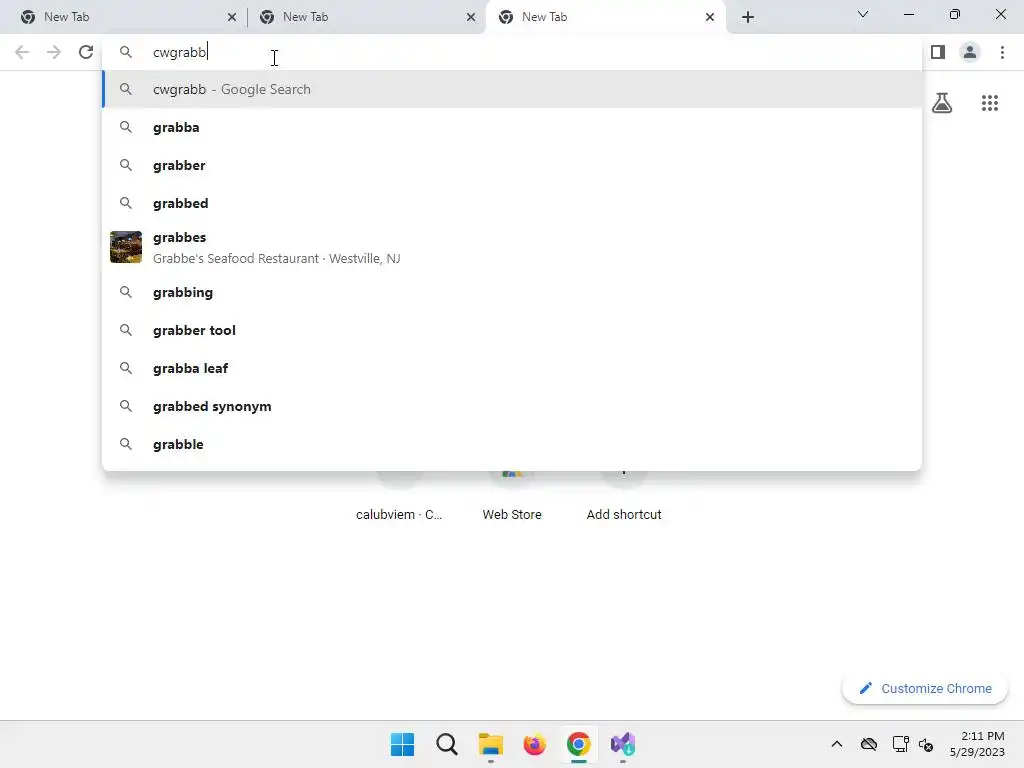
Task: Click Chrome icon in taskbar
Action: pyautogui.click(x=579, y=744)
